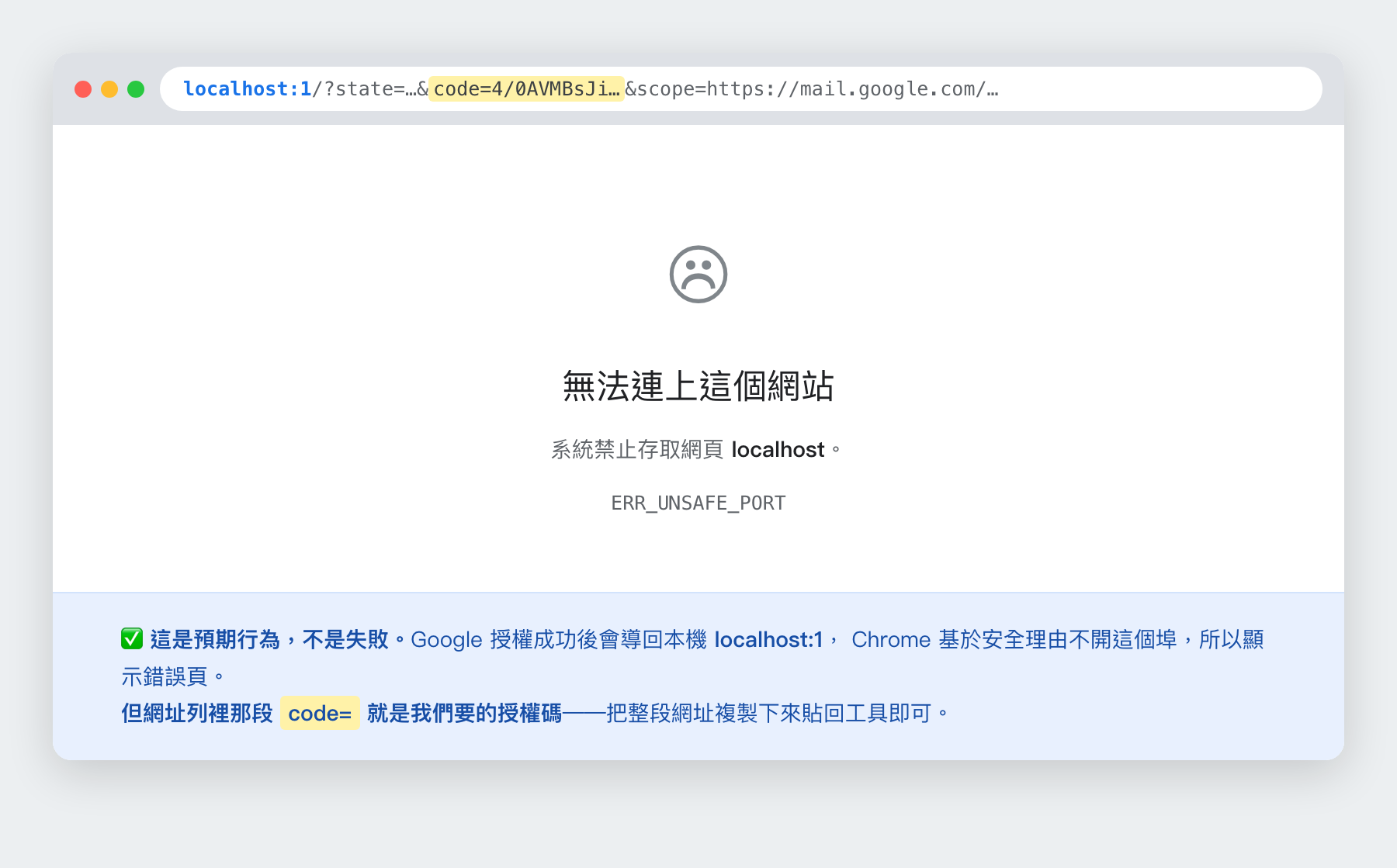Click the &scope=https://mail.google.com/… URL part
The width and height of the screenshot is (1397, 868).
pyautogui.click(x=812, y=89)
